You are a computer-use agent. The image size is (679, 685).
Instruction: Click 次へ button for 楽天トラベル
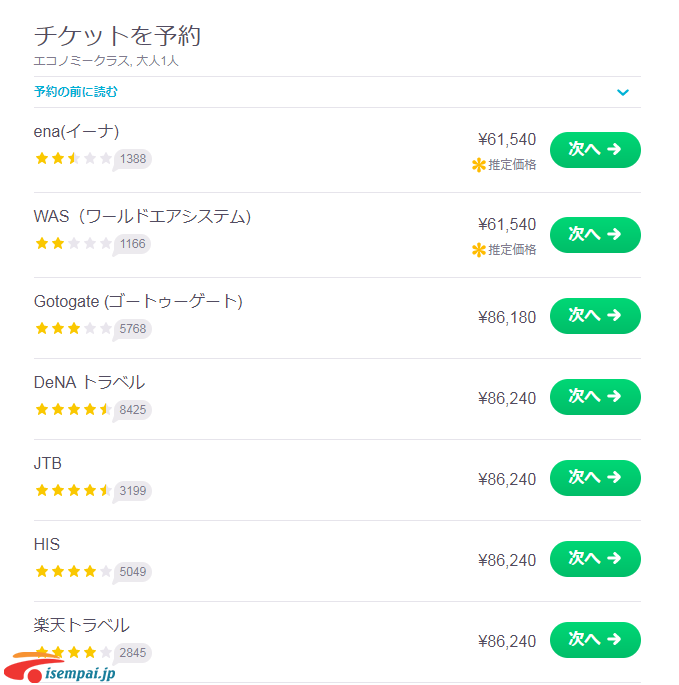595,640
